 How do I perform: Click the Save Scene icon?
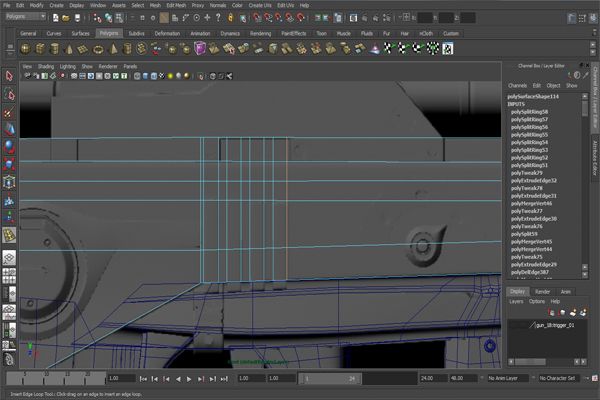point(77,18)
